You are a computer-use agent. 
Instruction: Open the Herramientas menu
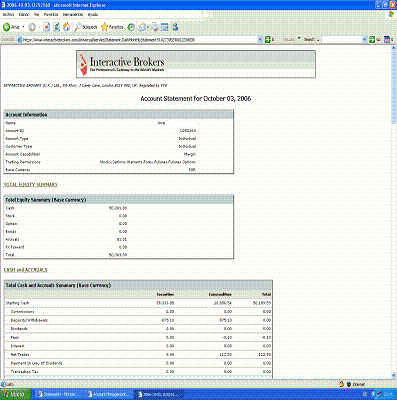tap(72, 15)
